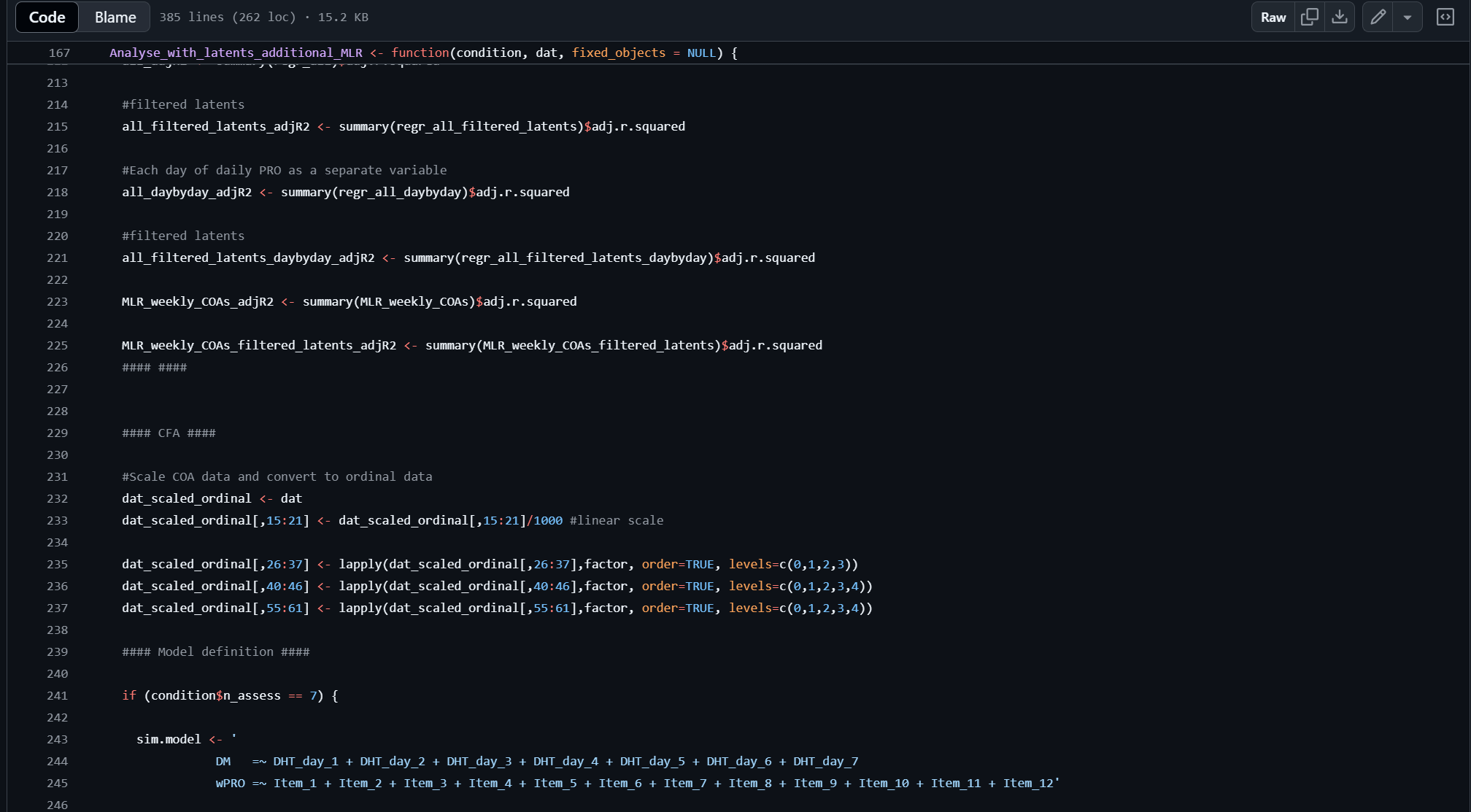Image resolution: width=1471 pixels, height=812 pixels.
Task: Click line number 245 wPRO model
Action: tap(58, 783)
